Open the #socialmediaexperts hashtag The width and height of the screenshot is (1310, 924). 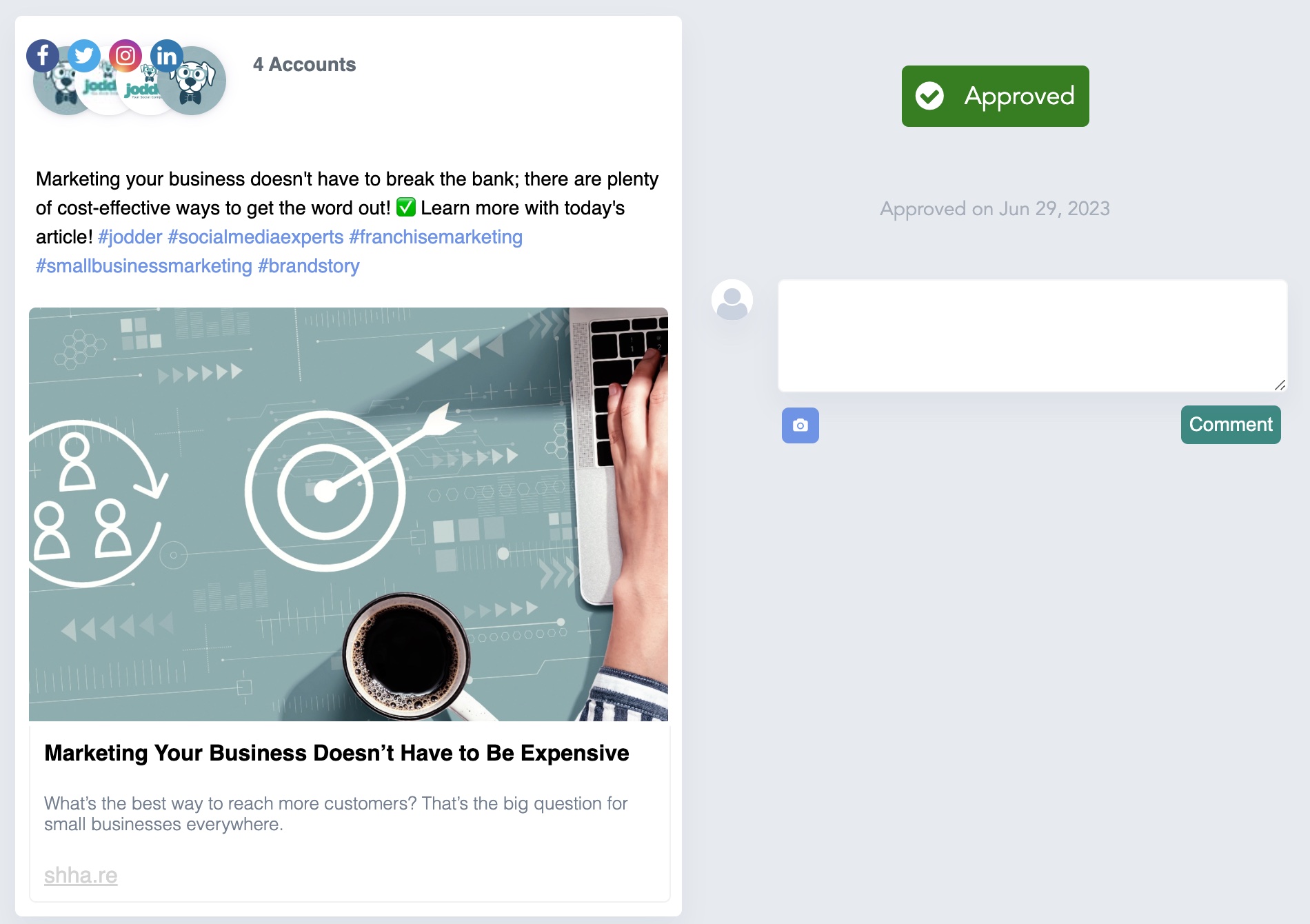(x=256, y=237)
